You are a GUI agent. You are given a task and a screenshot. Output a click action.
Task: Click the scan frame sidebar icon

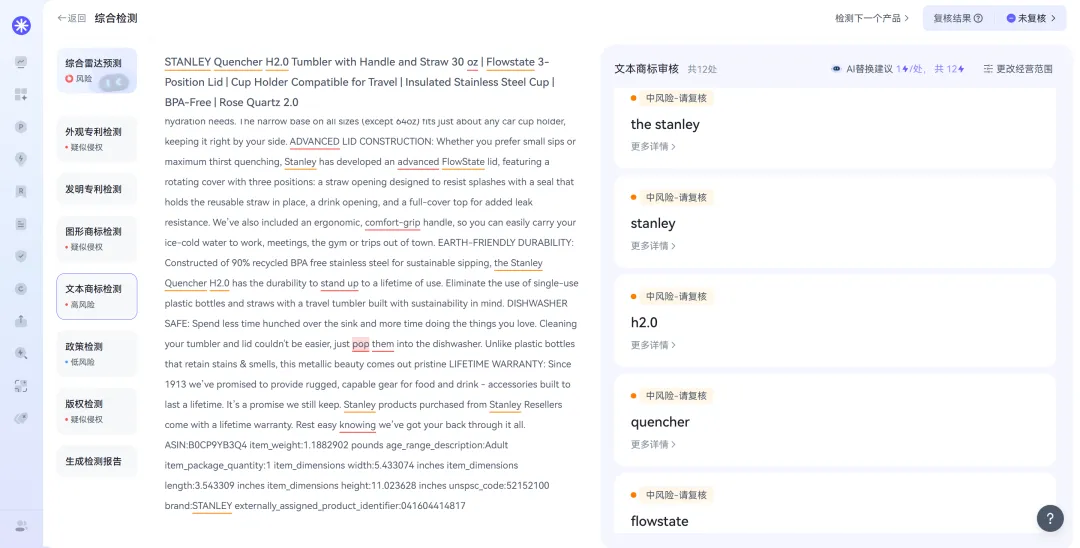click(21, 386)
